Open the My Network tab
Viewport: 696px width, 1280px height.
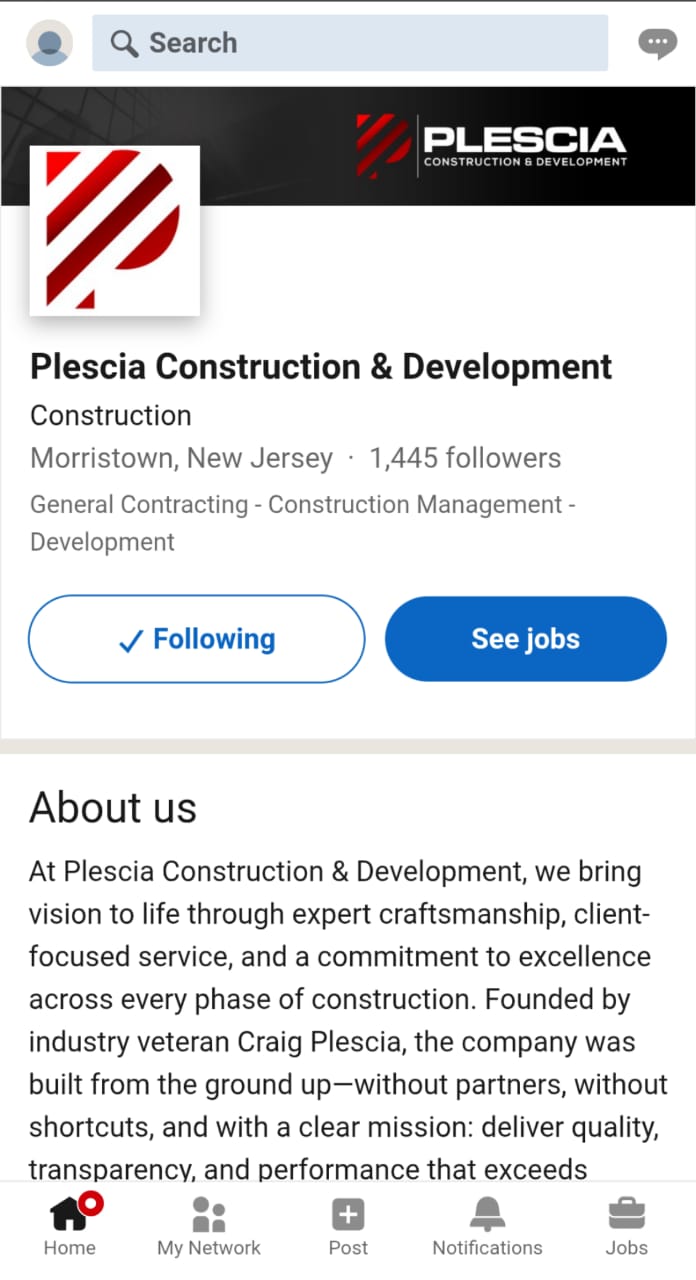coord(209,1226)
